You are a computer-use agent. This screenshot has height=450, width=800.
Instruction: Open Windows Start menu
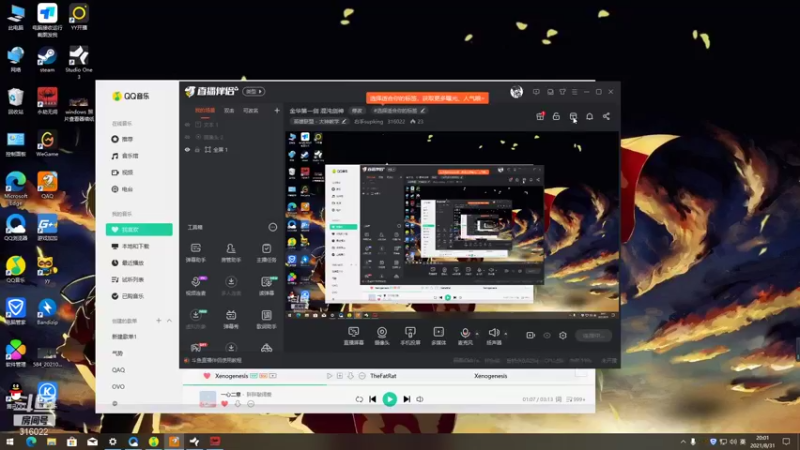tap(10, 441)
